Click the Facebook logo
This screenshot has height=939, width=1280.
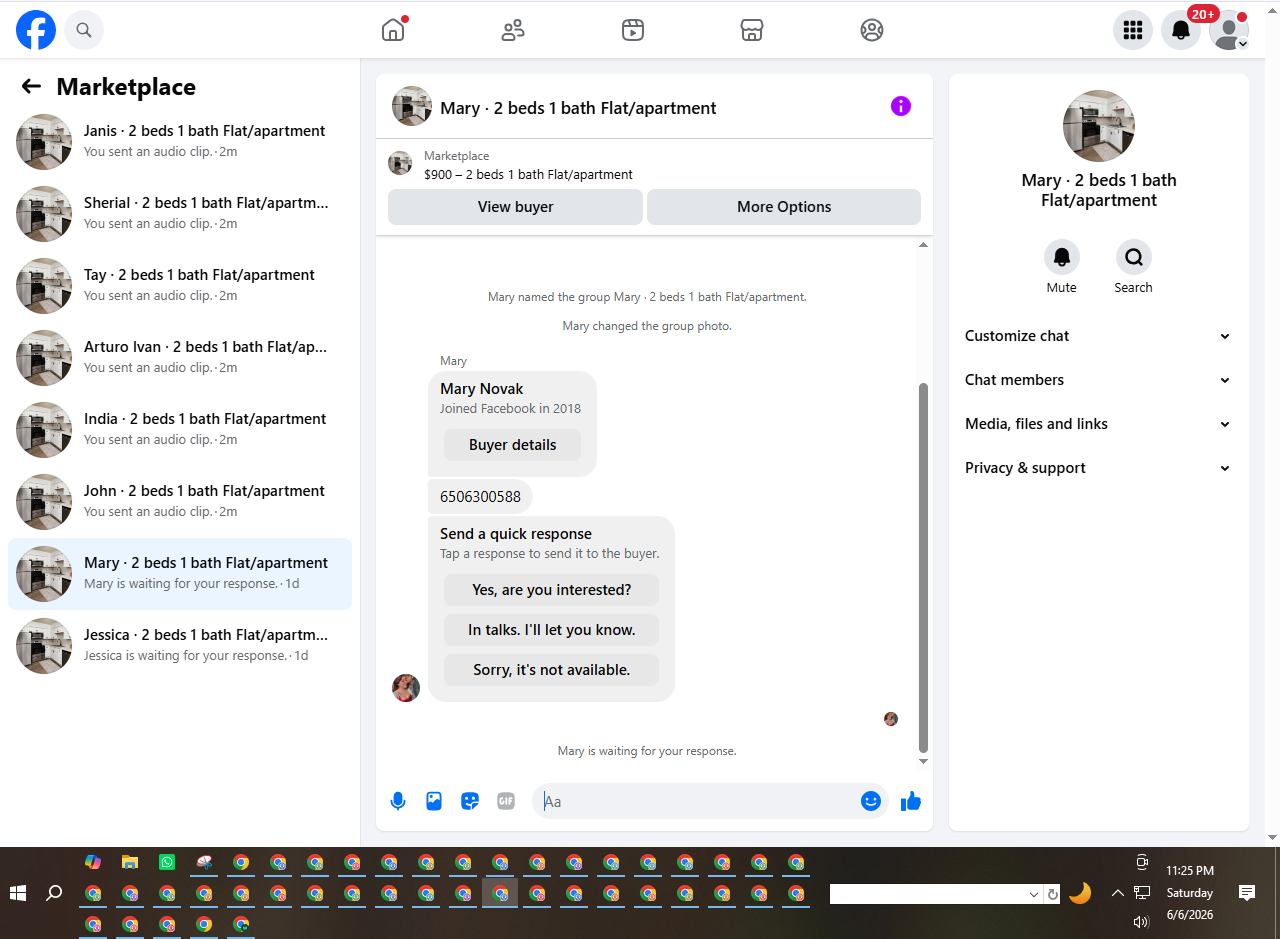pos(36,30)
